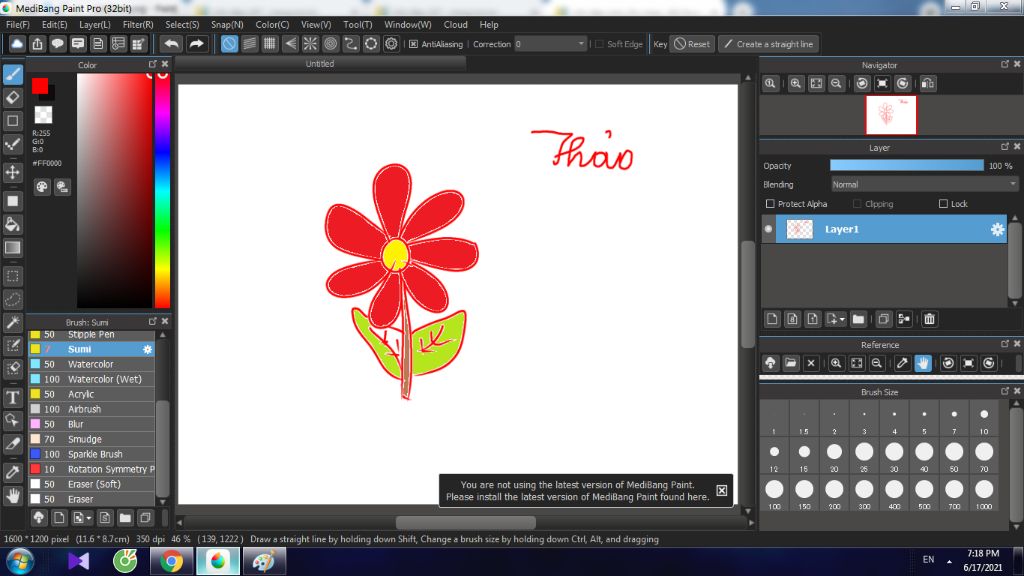Viewport: 1024px width, 576px height.
Task: Select the Eraser tool in left toolbar
Action: pyautogui.click(x=12, y=98)
